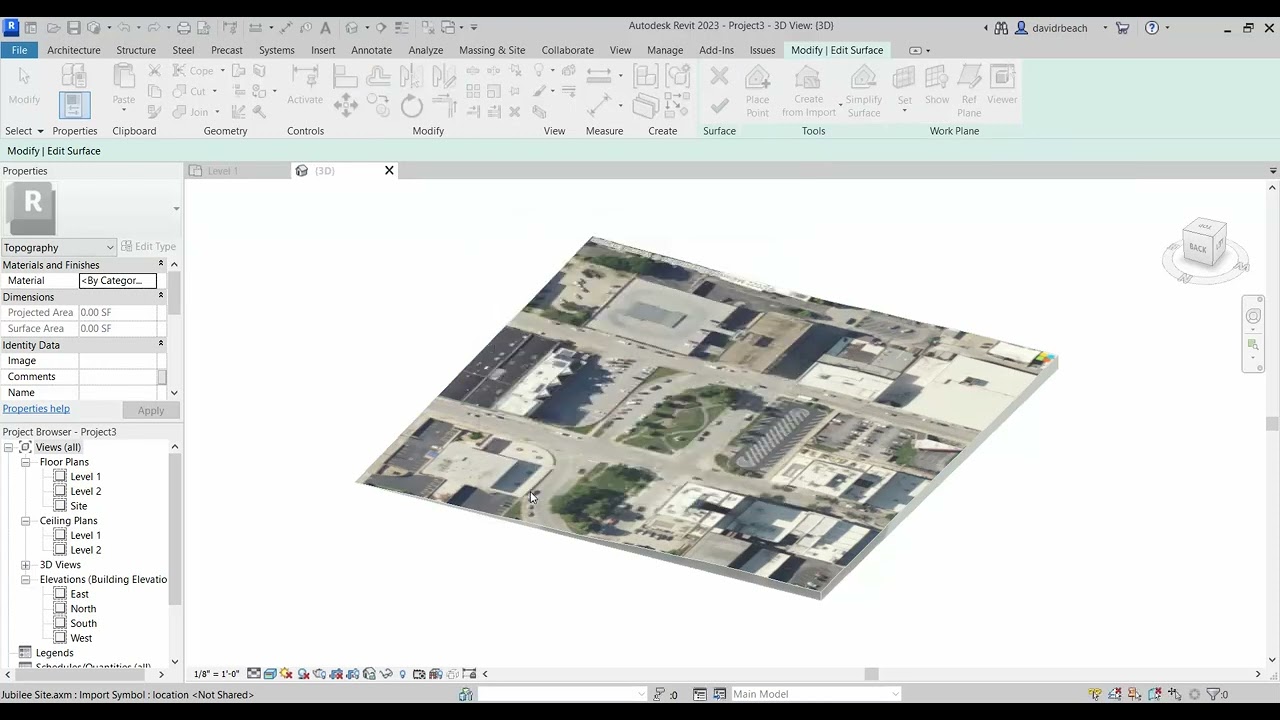Select the Move tool in Modify panel
The image size is (1280, 720).
tap(346, 105)
